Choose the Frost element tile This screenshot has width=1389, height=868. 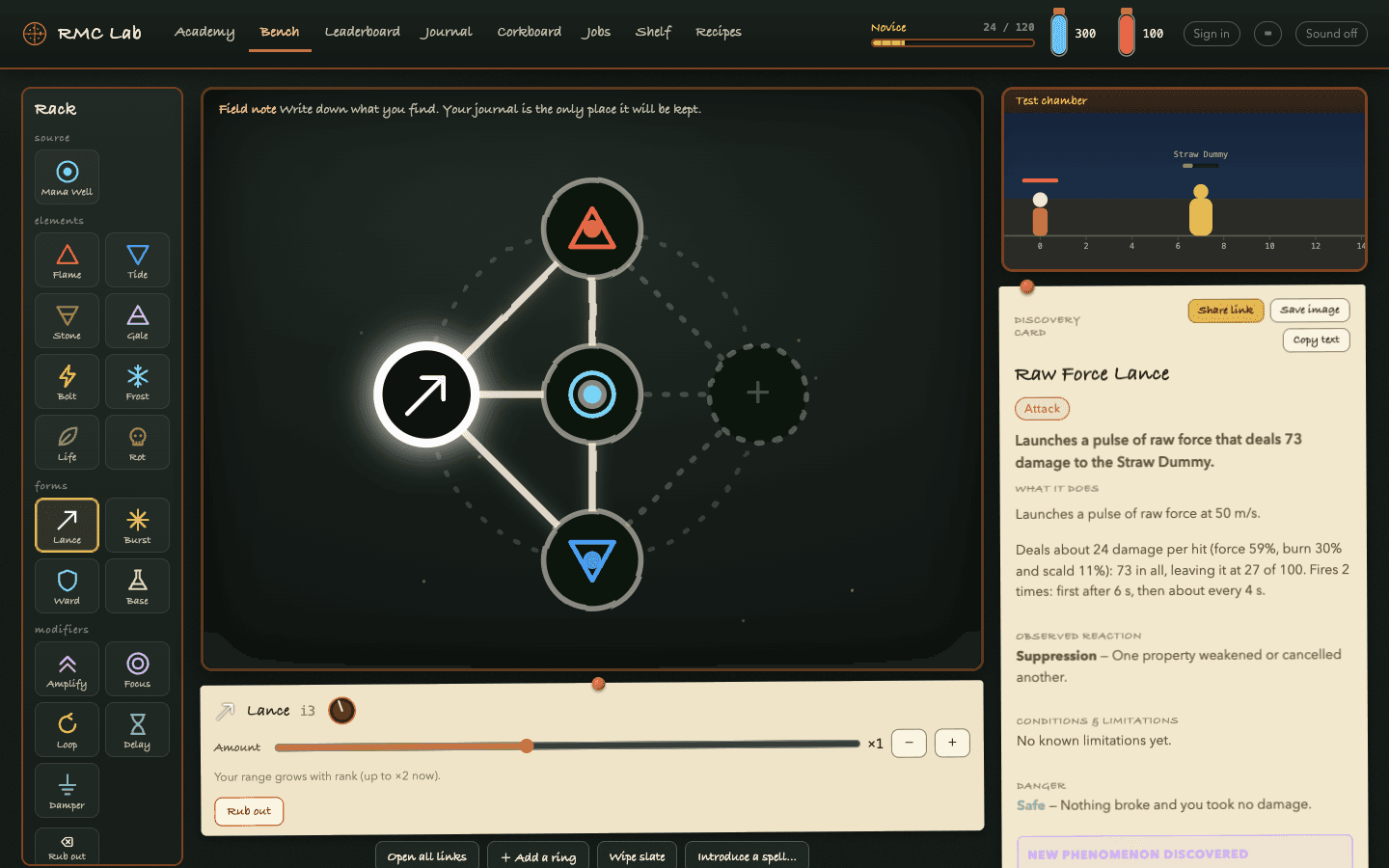[x=137, y=381]
